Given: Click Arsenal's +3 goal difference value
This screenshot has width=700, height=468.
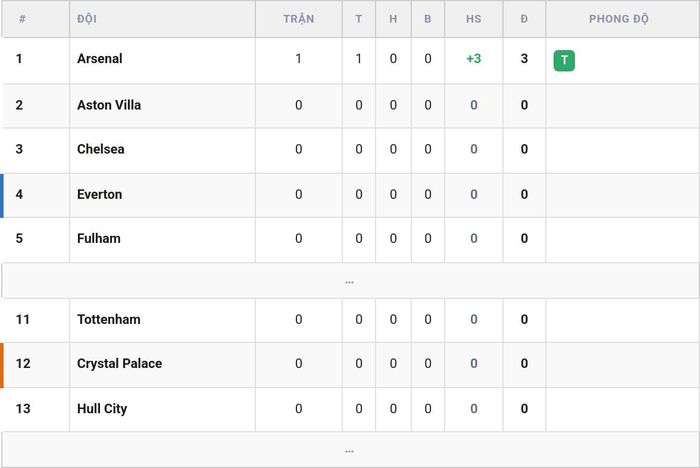Looking at the screenshot, I should coord(474,58).
